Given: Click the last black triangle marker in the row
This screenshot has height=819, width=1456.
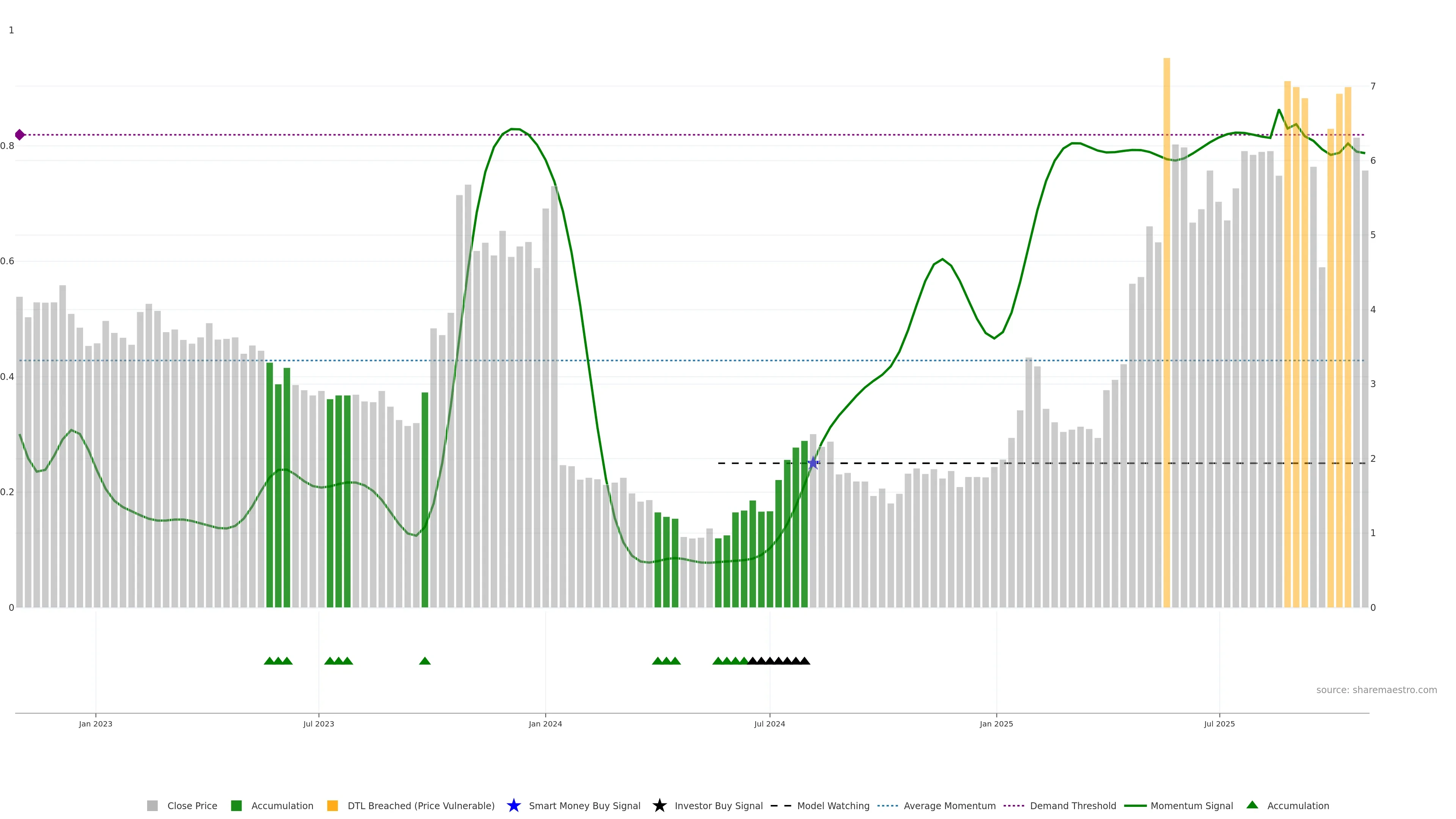Looking at the screenshot, I should [x=804, y=661].
